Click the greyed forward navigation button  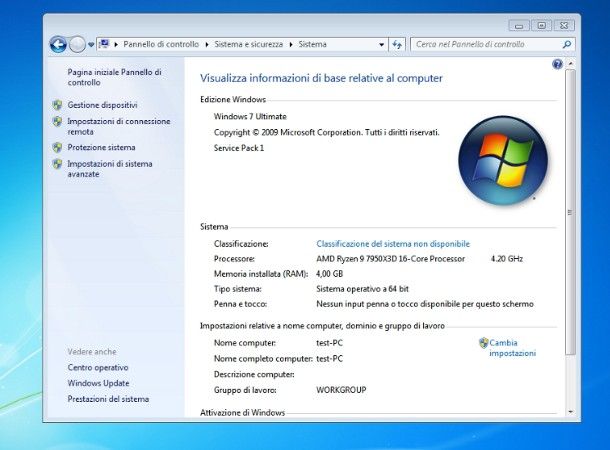[77, 44]
